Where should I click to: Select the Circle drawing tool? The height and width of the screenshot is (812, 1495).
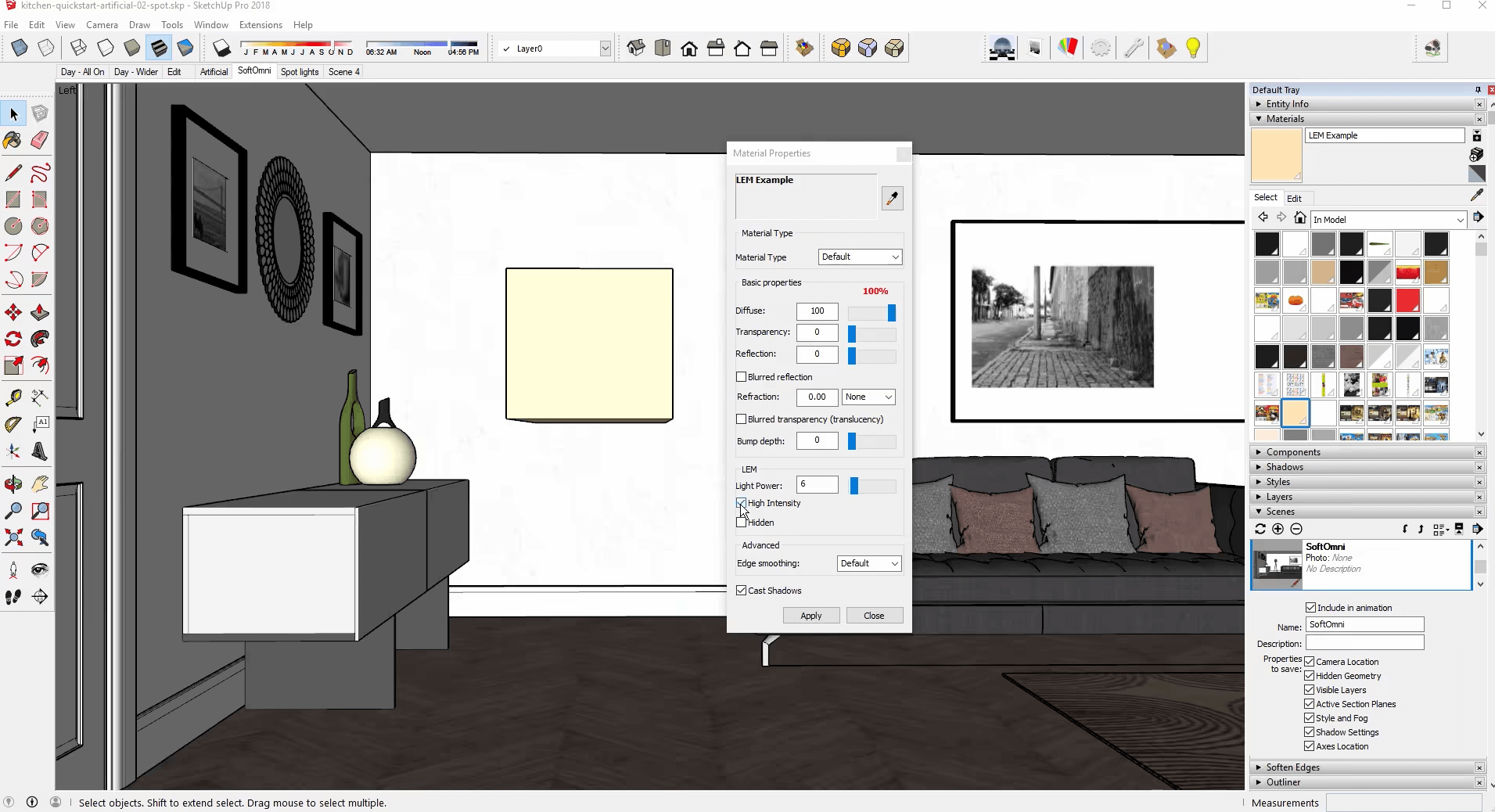(13, 226)
